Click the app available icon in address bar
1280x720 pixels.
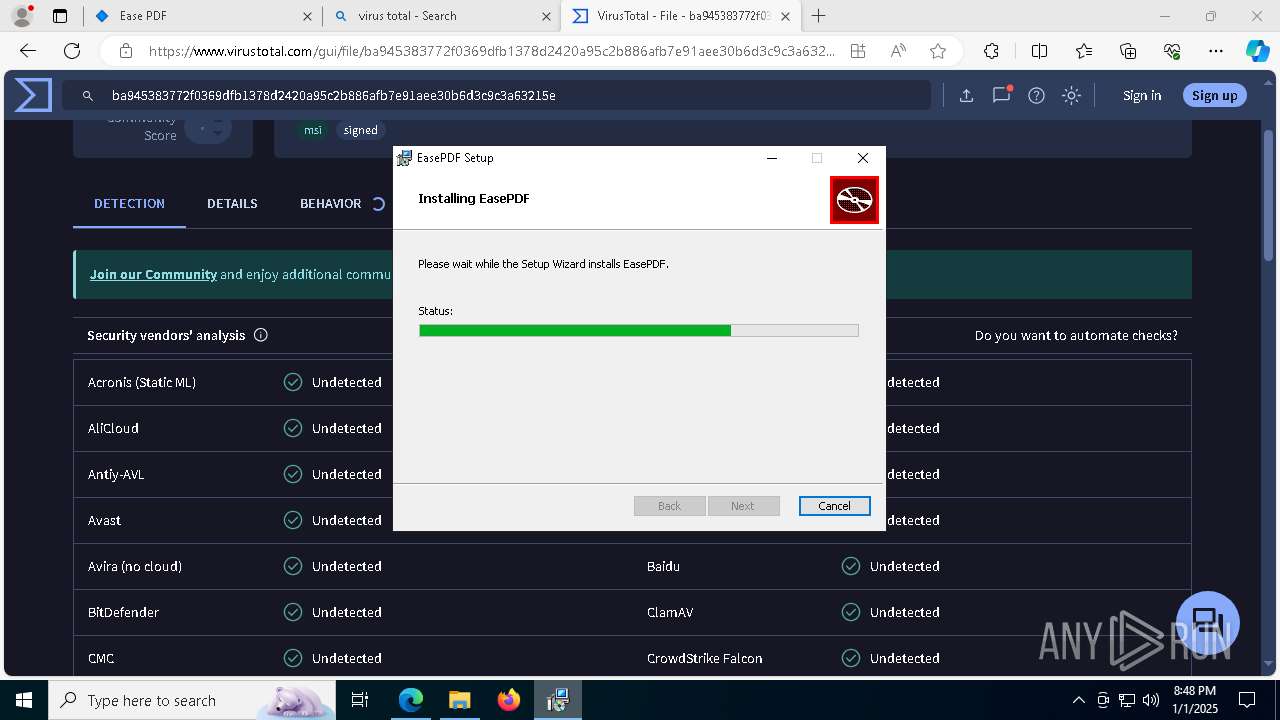click(x=857, y=51)
